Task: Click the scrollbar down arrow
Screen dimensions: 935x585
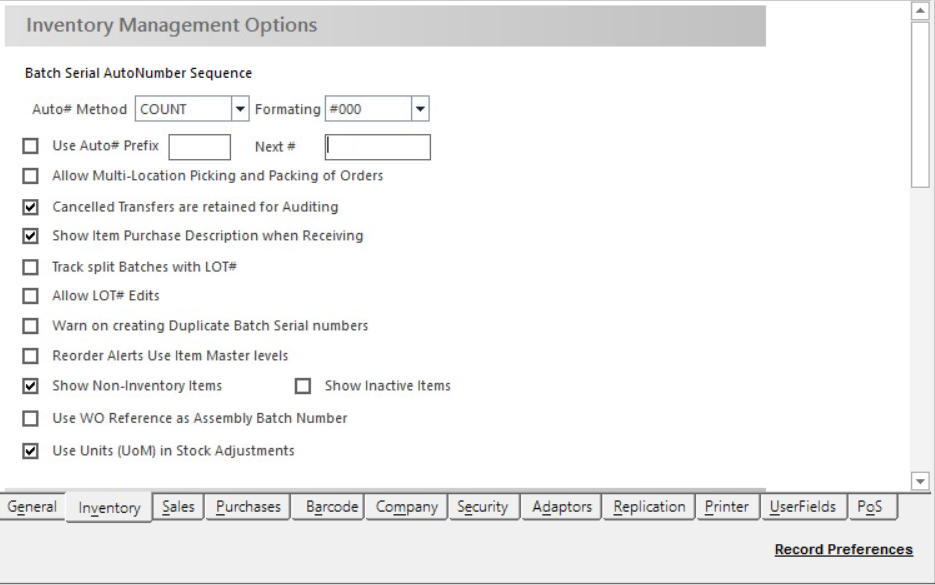Action: click(x=920, y=481)
